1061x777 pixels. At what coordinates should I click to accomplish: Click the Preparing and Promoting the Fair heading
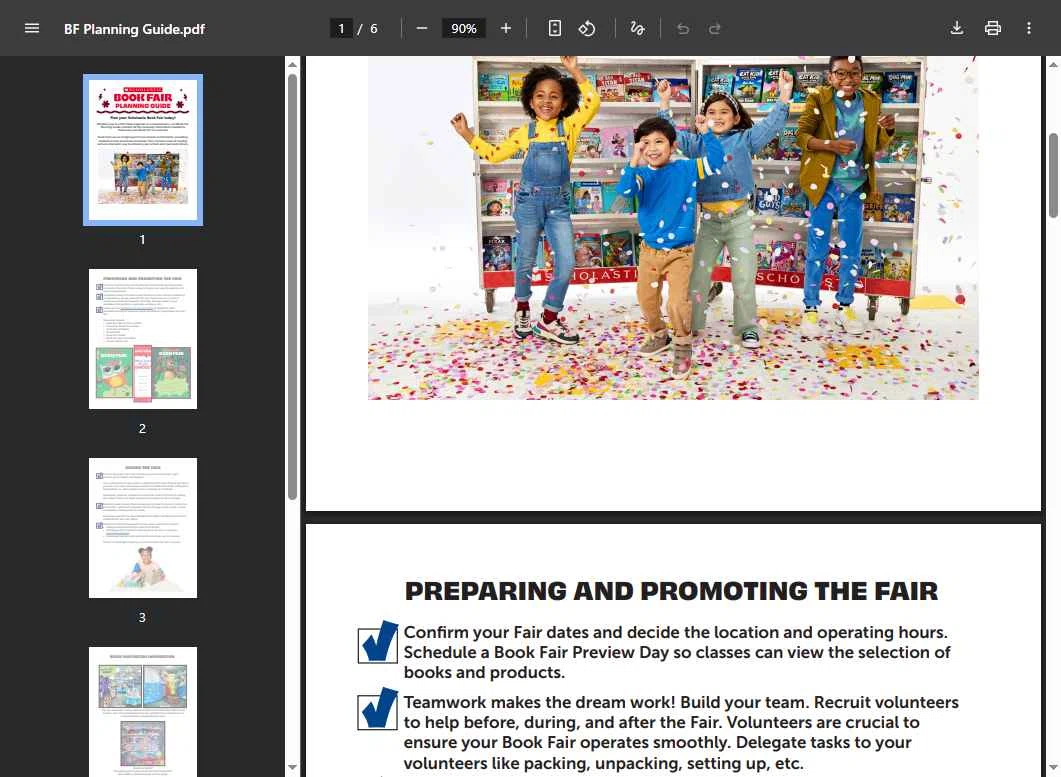tap(671, 591)
